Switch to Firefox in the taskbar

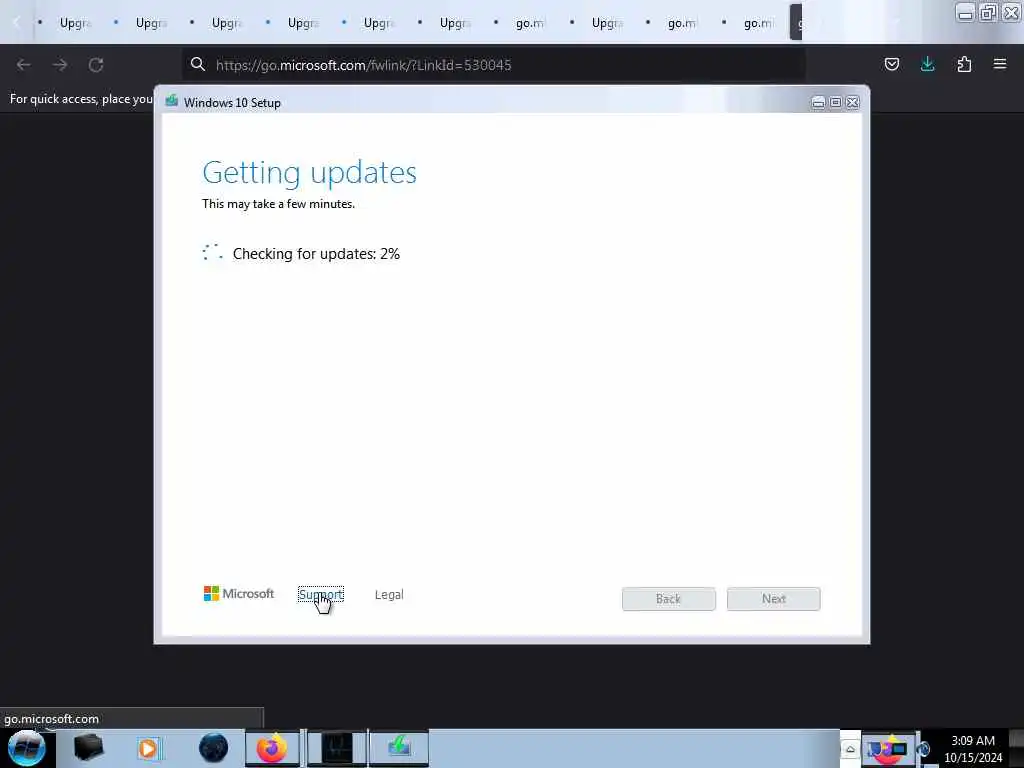pos(272,748)
